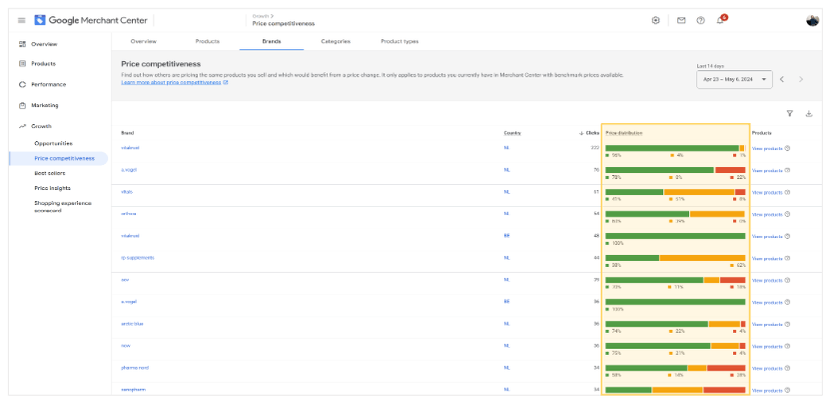Sort the table by the Clicks column

coord(589,133)
